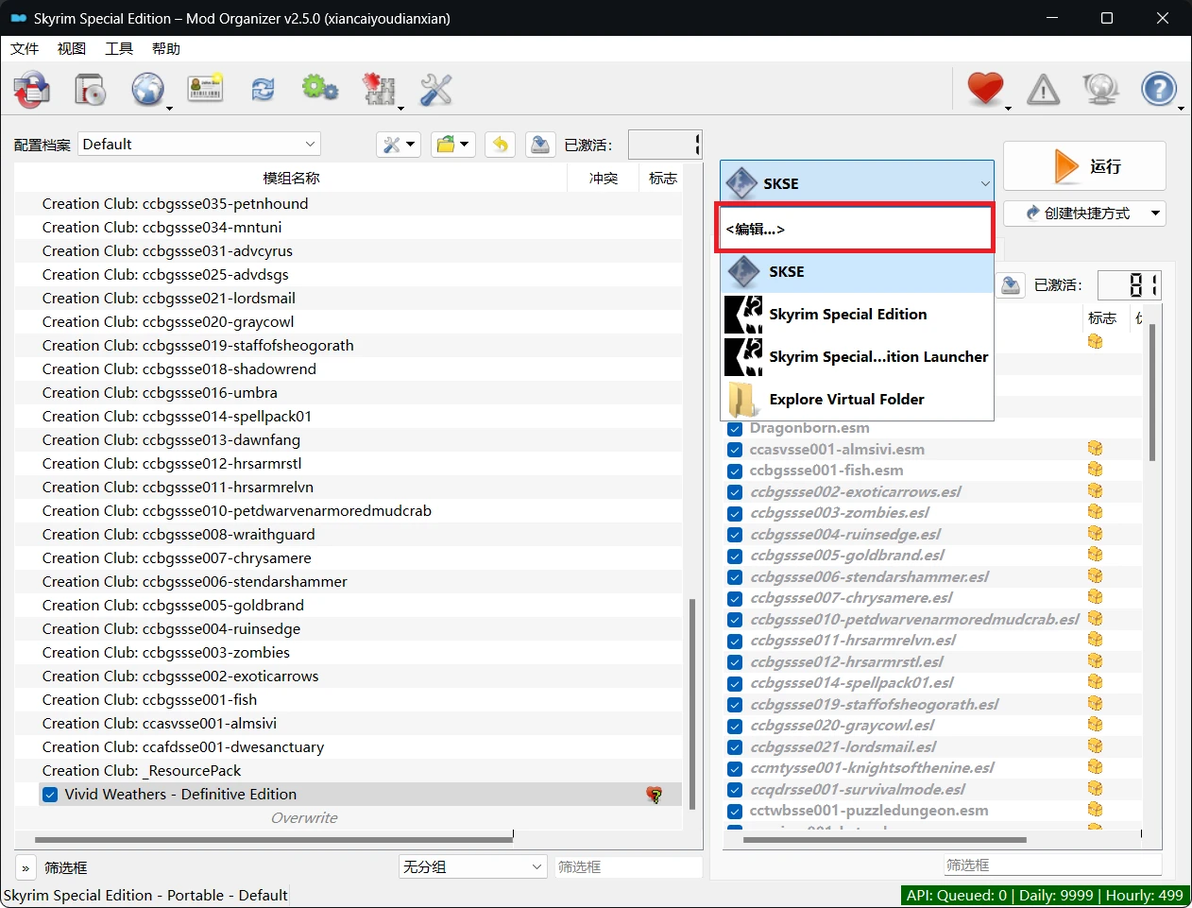Image resolution: width=1192 pixels, height=908 pixels.
Task: Open the Executables gear icon
Action: 320,88
